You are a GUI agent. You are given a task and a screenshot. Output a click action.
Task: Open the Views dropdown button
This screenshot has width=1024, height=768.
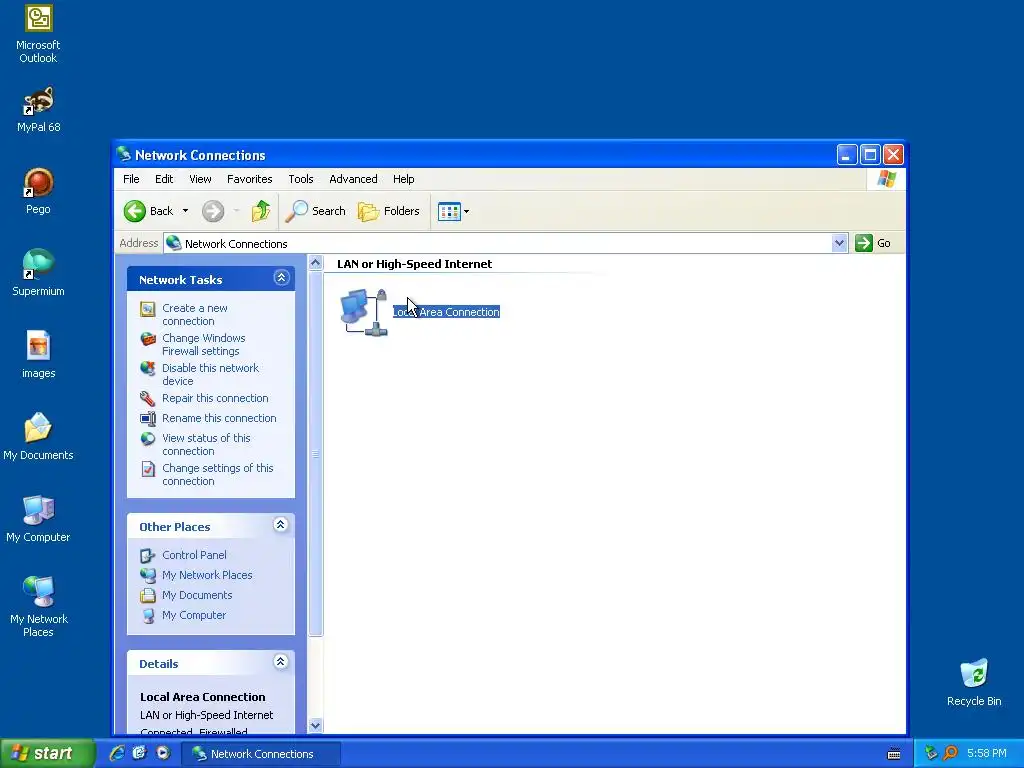453,212
